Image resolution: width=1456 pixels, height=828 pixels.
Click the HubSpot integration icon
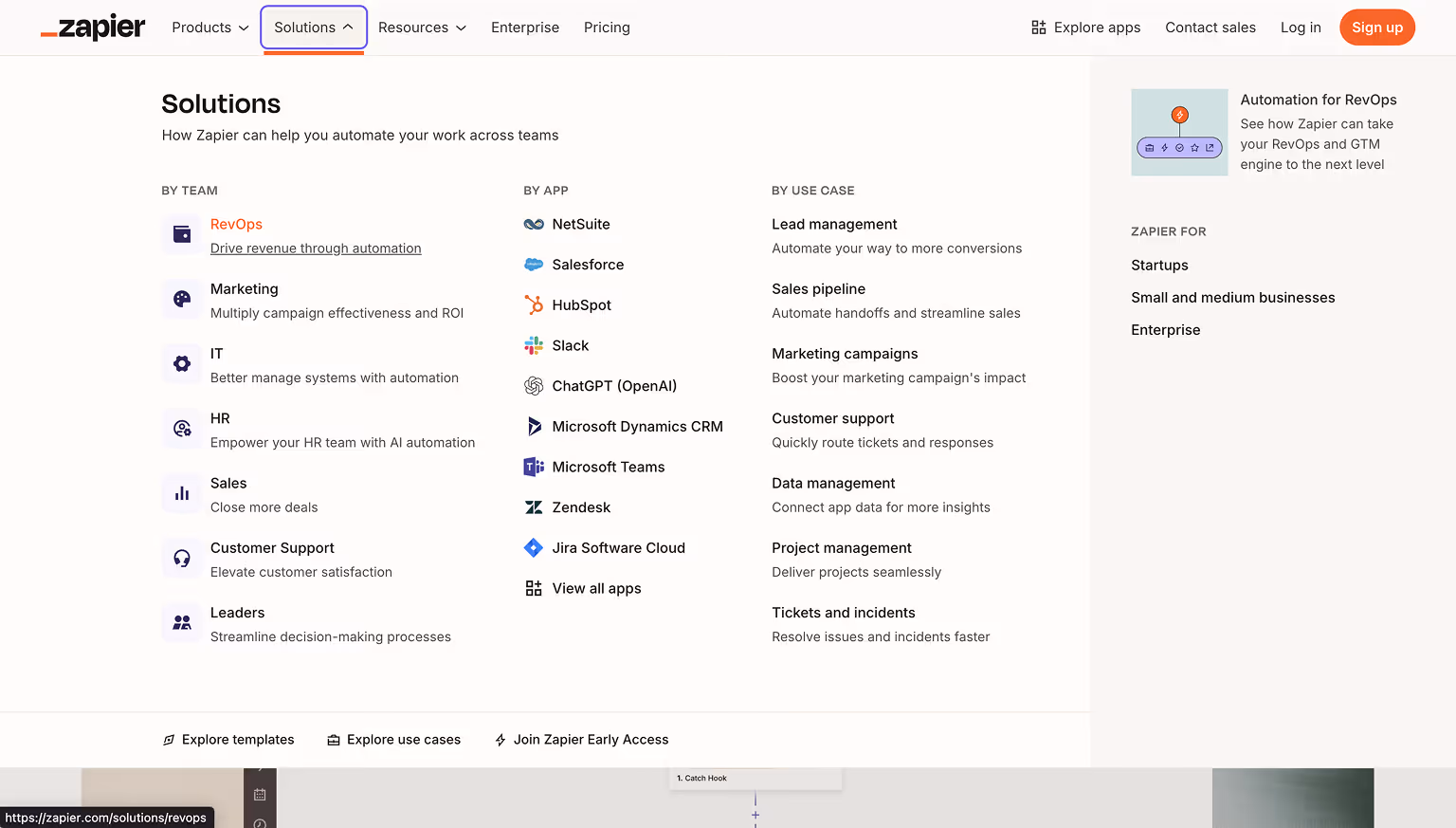coord(535,304)
